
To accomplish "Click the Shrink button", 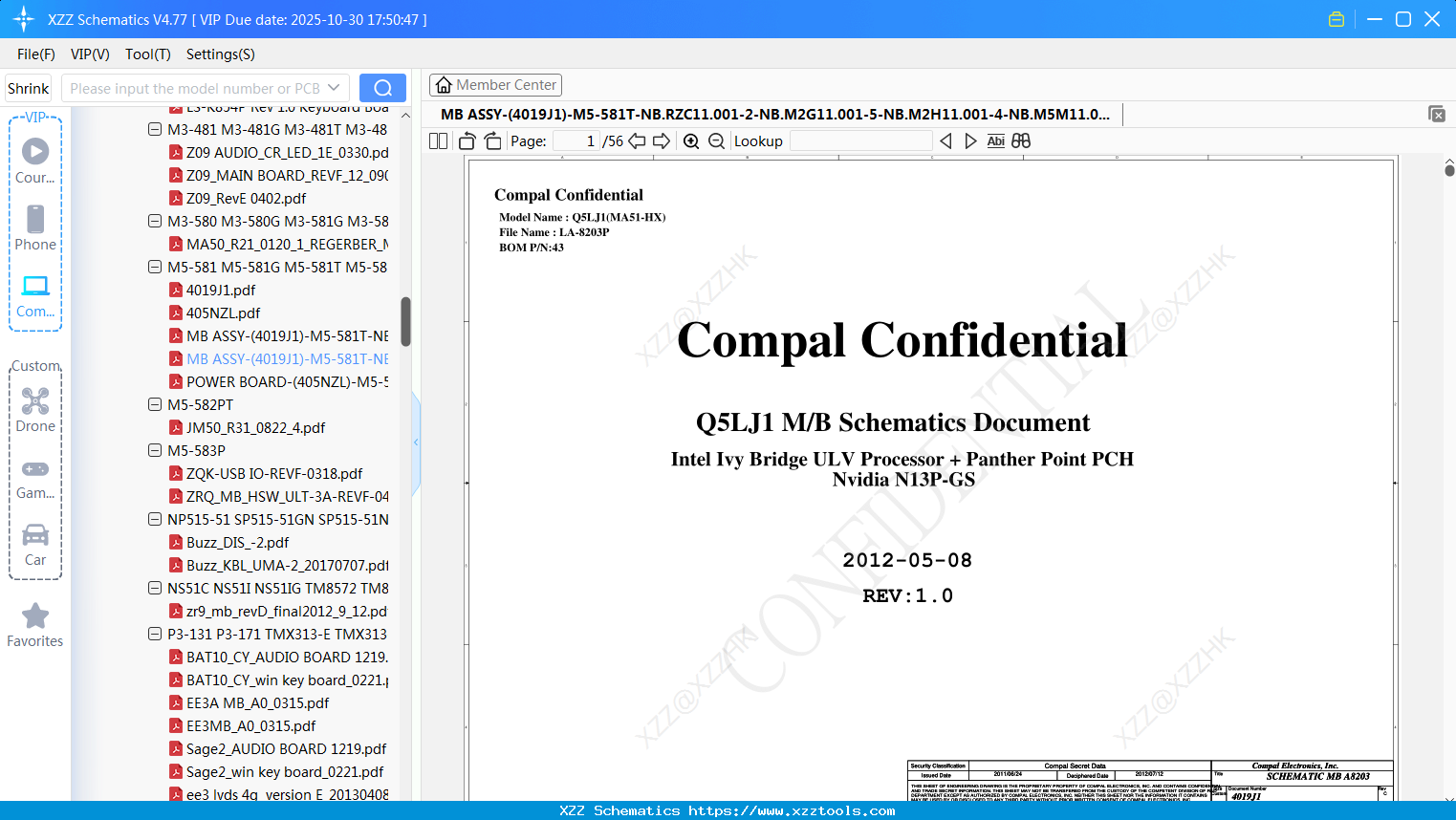I will click(x=29, y=88).
